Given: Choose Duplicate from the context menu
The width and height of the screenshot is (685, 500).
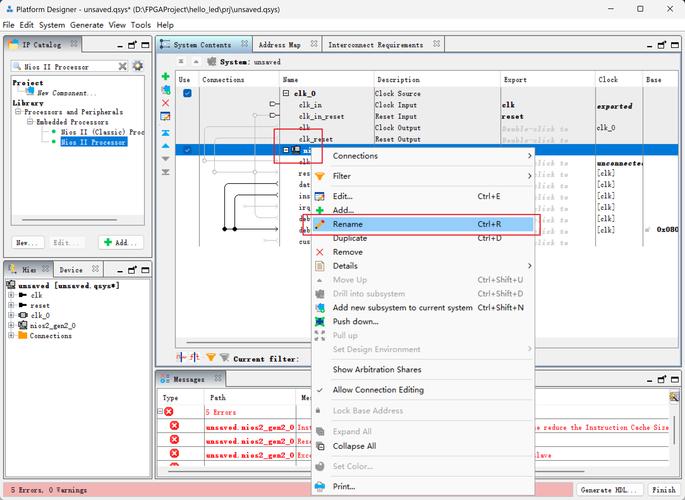Looking at the screenshot, I should (x=423, y=238).
